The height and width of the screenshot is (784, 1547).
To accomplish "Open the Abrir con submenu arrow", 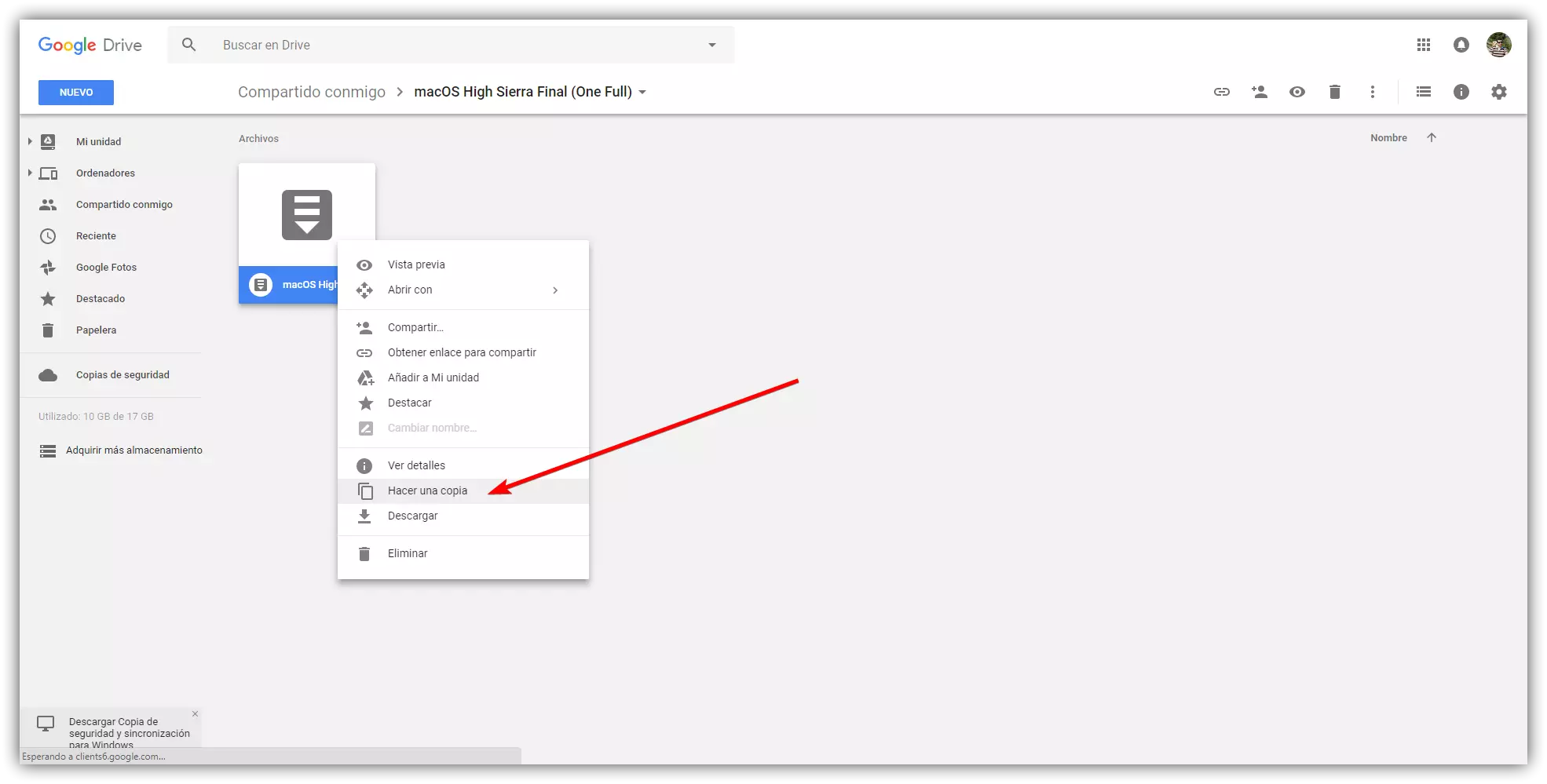I will tap(555, 290).
